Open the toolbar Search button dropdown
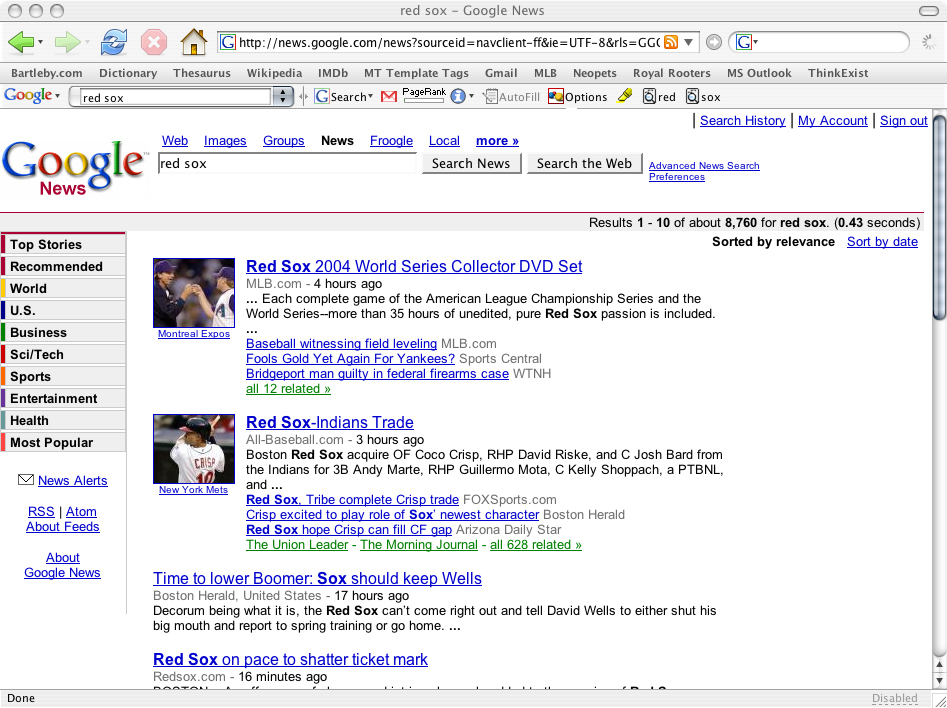This screenshot has width=947, height=708. [x=370, y=97]
